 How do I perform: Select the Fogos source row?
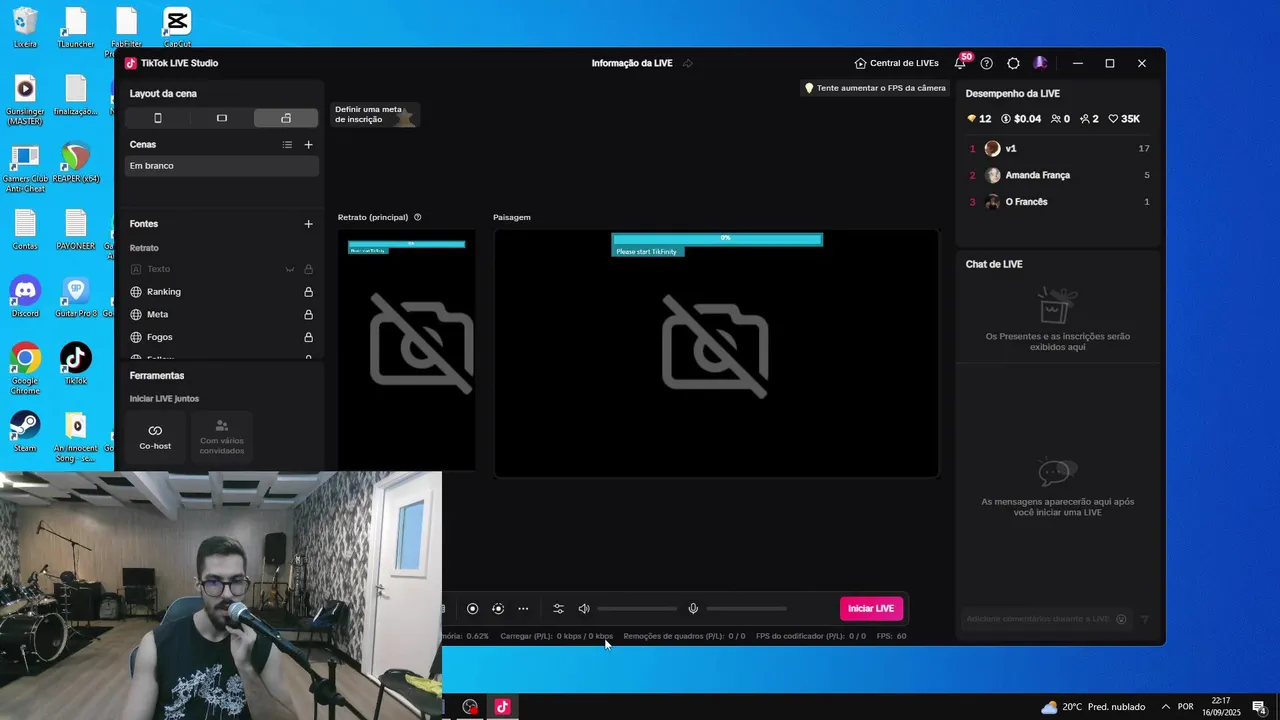(x=221, y=338)
